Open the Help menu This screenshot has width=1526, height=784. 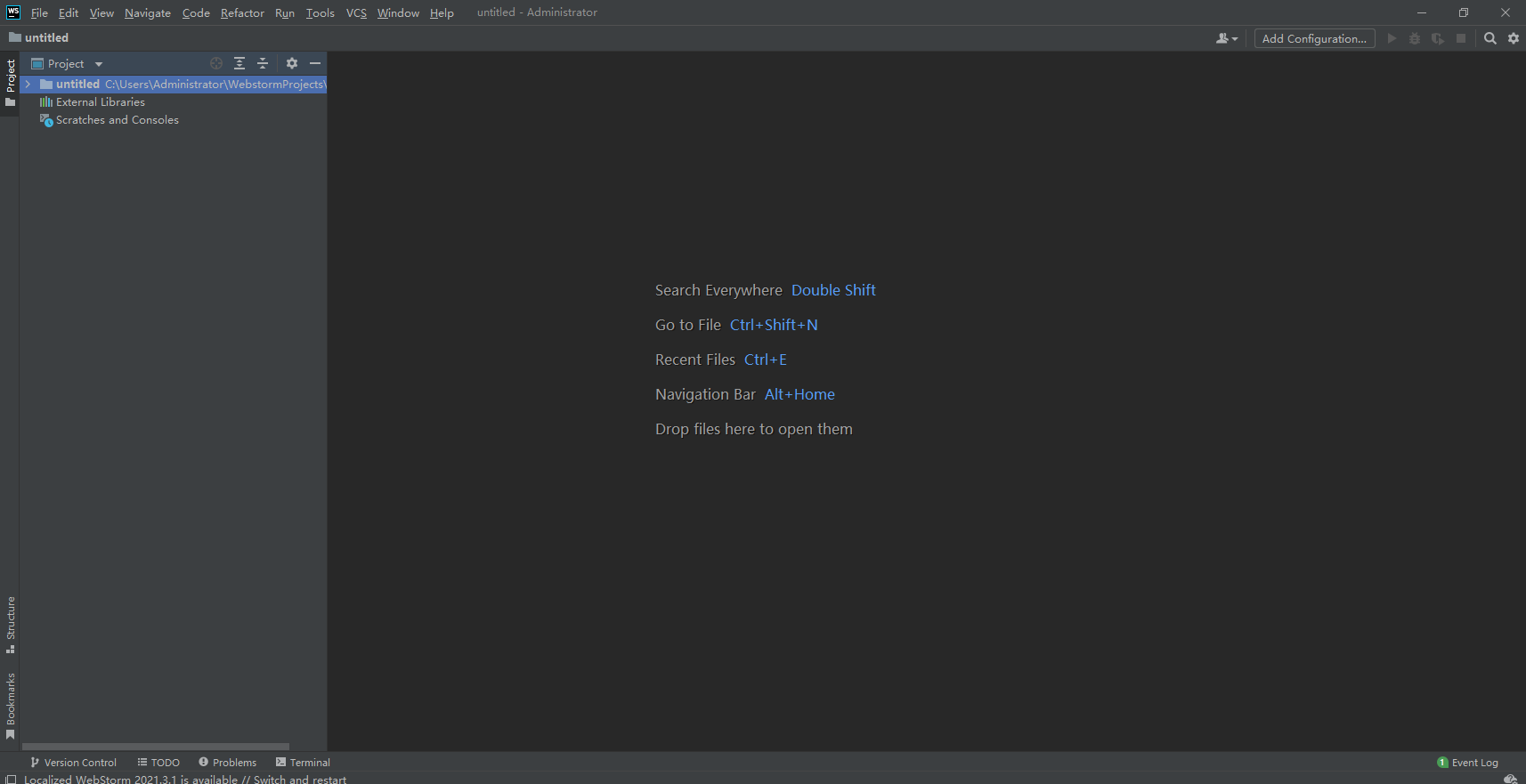point(442,12)
